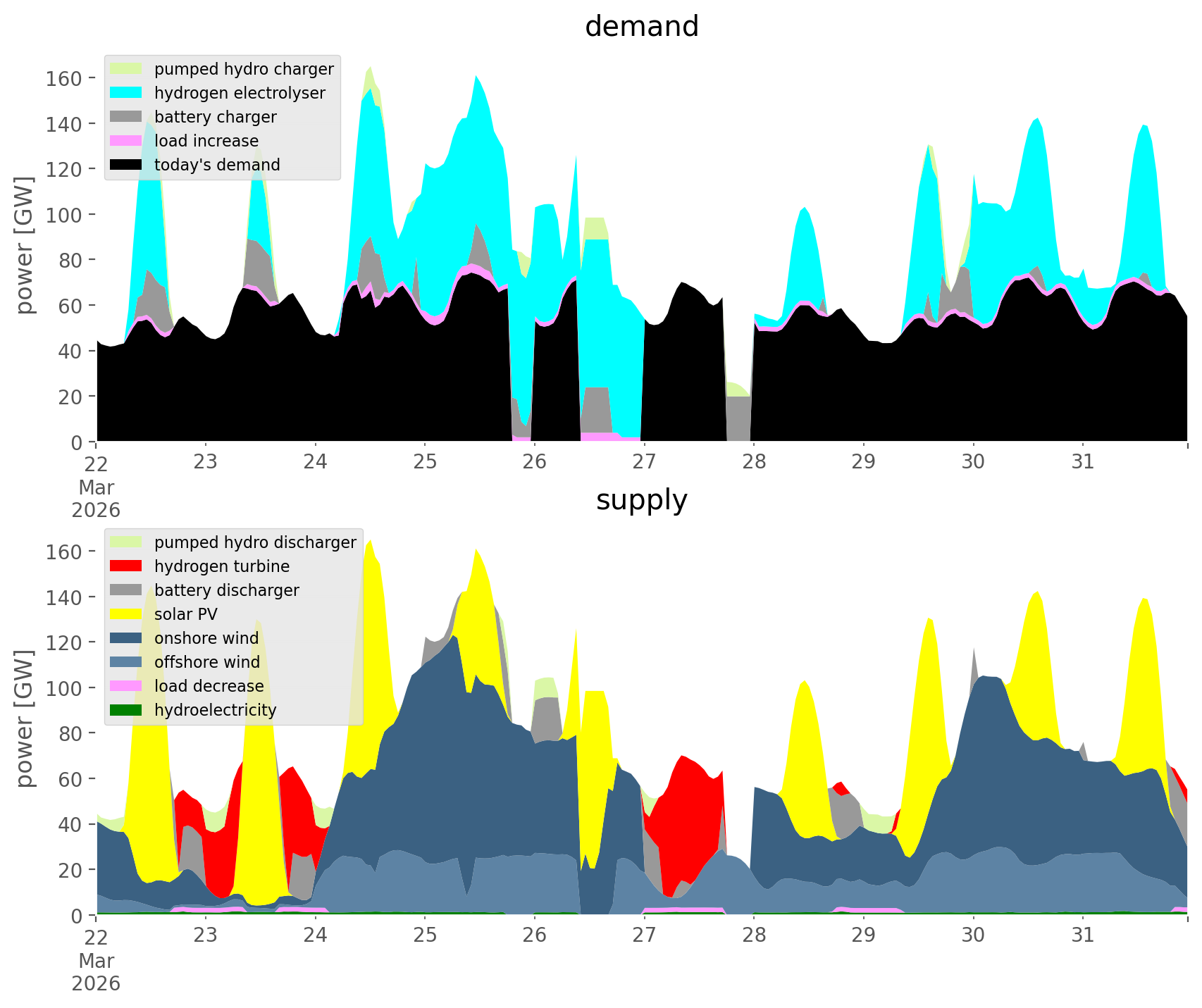
Task: Click the pumped hydro charger legend swatch
Action: click(127, 69)
